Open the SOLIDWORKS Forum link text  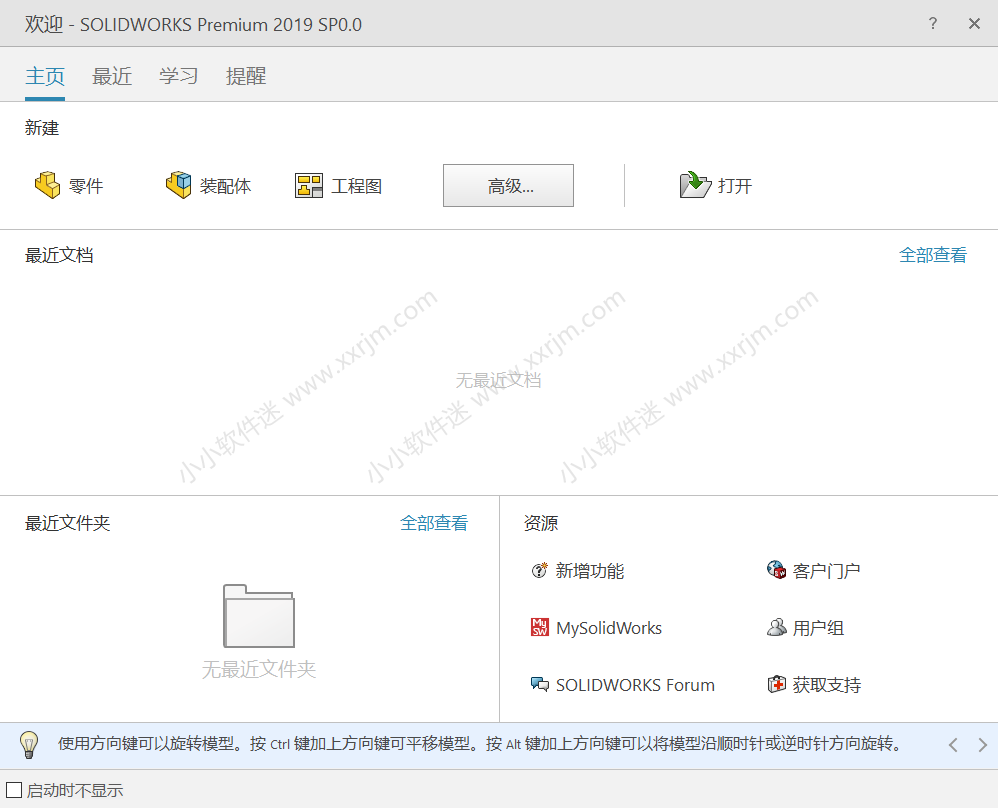pos(635,685)
